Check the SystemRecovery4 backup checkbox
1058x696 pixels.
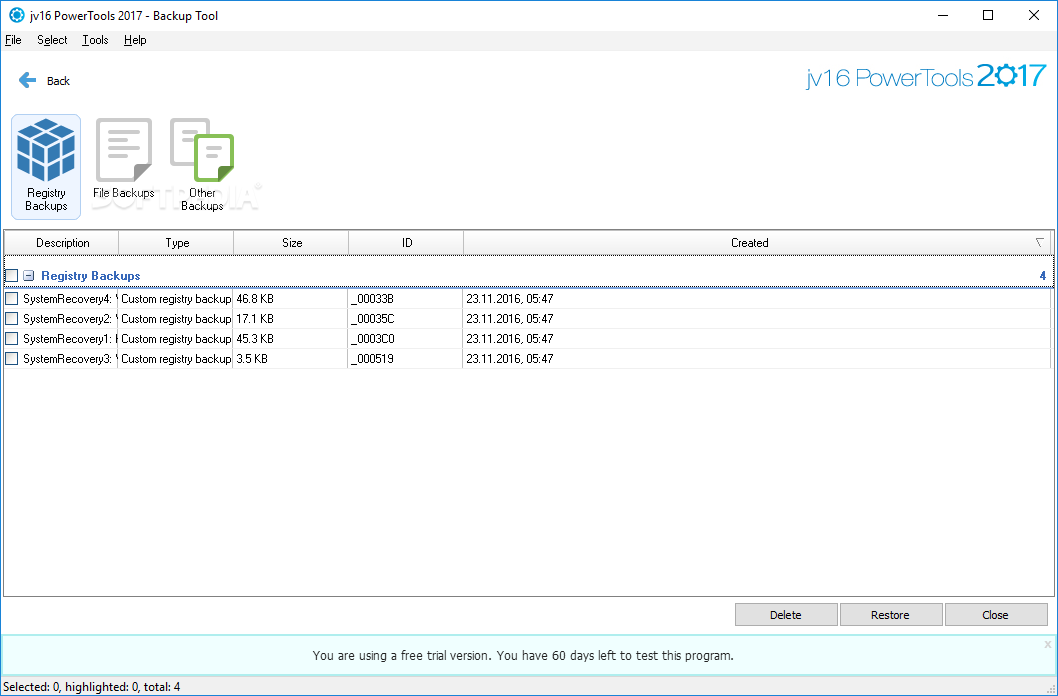point(11,299)
